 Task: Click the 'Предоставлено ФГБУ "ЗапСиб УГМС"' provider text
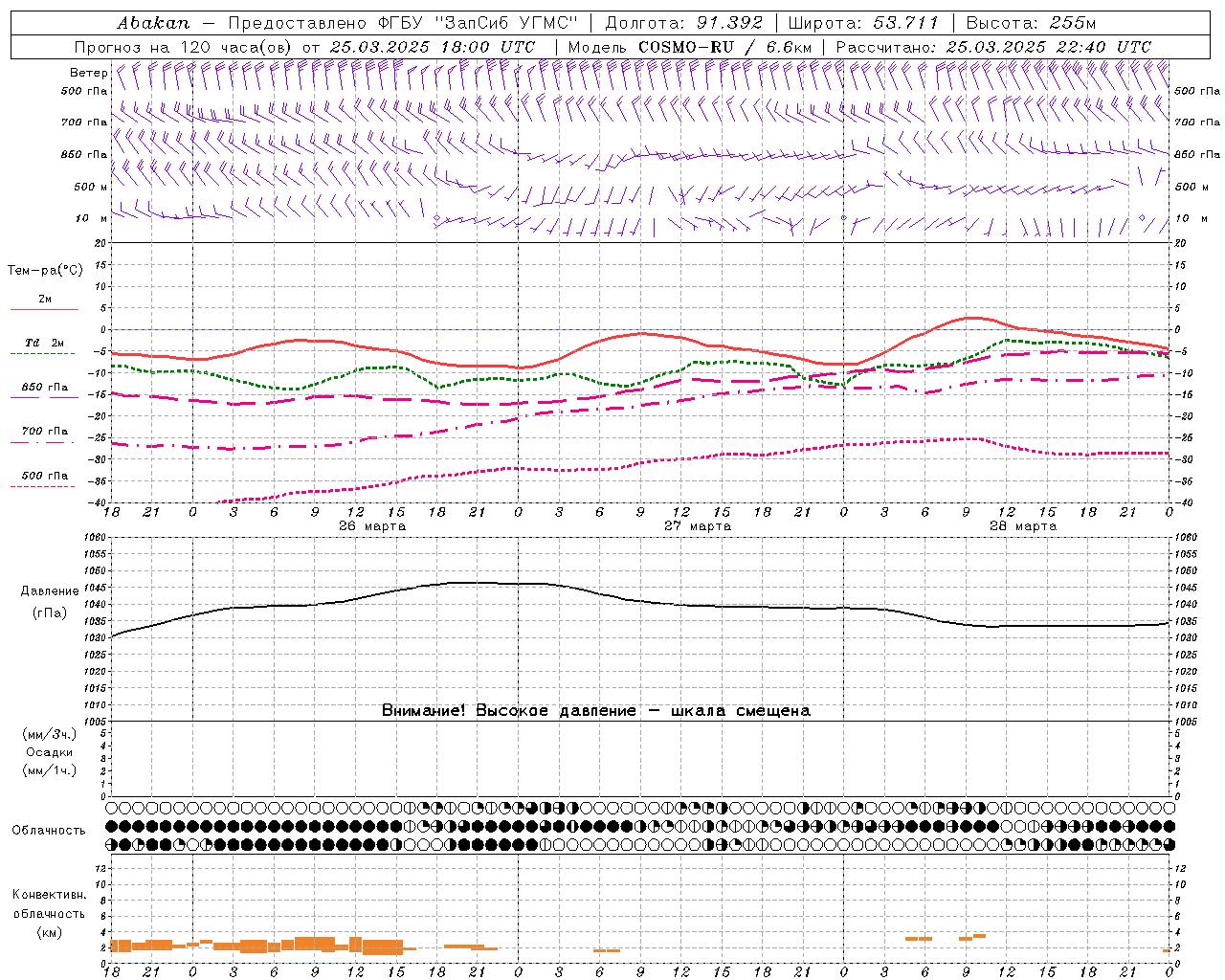click(403, 22)
